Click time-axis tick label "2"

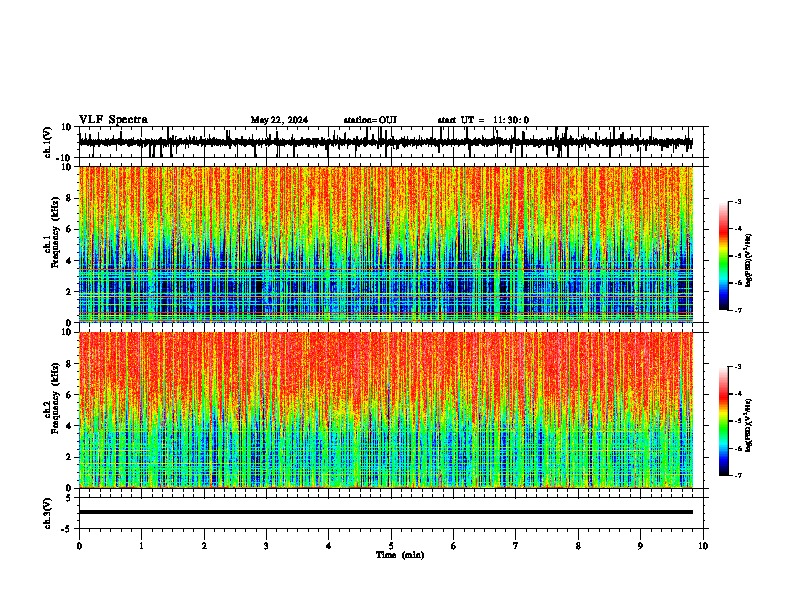(204, 546)
